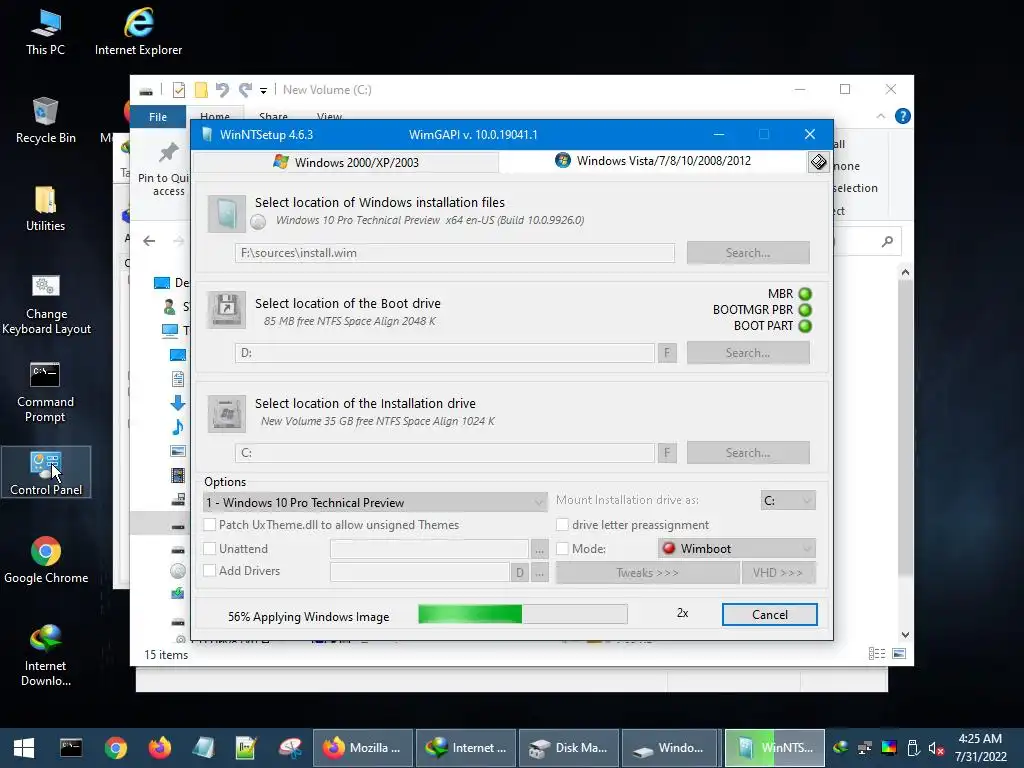Click the taskbar clock 4:25 AM

point(980,739)
